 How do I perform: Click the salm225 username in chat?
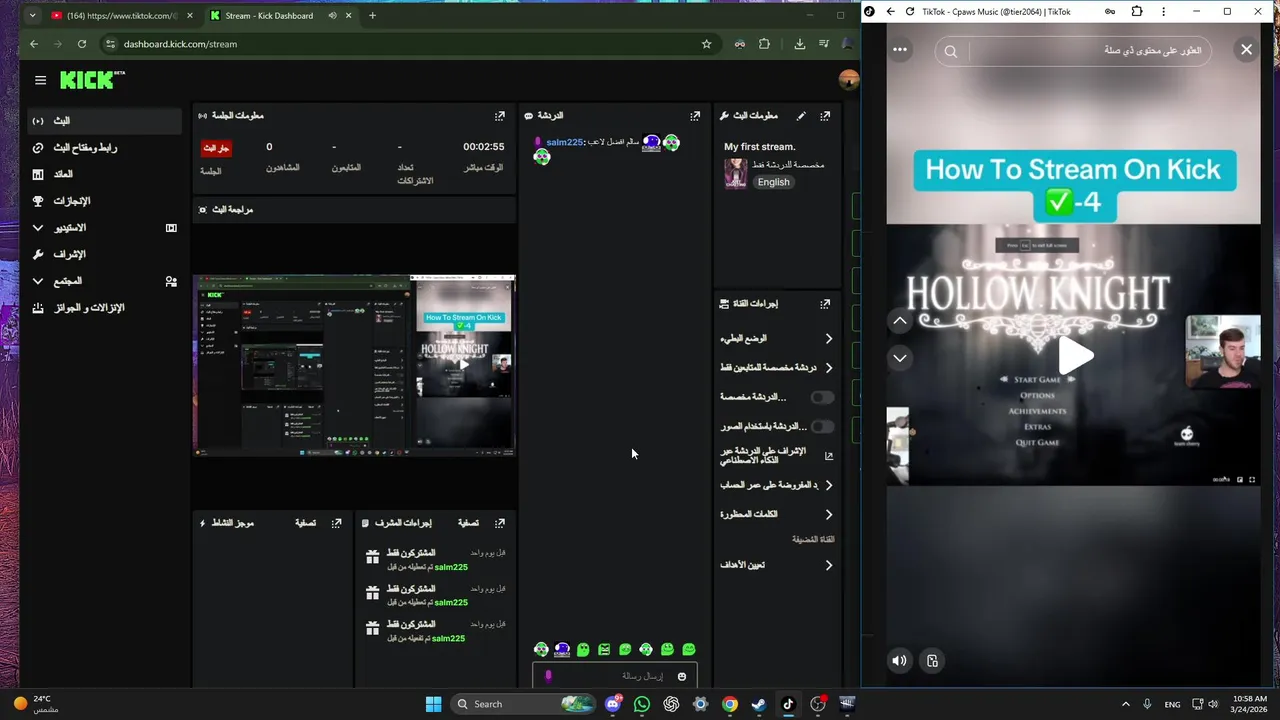tap(564, 142)
